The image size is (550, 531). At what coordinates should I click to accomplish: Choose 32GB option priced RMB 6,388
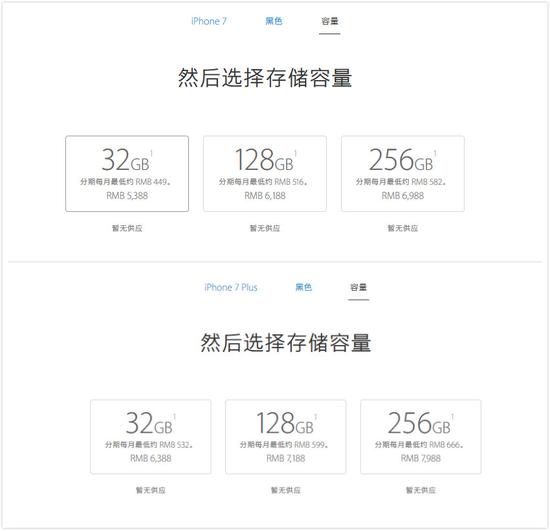(x=151, y=437)
